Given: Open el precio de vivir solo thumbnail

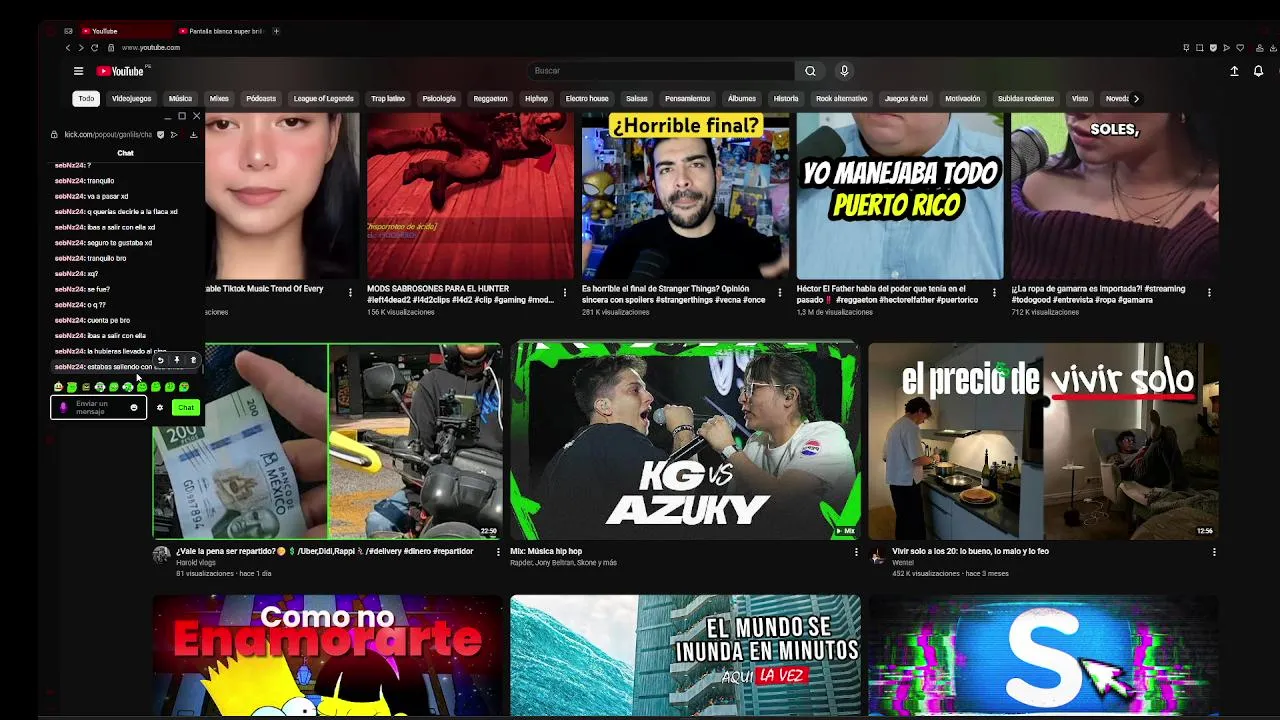Looking at the screenshot, I should point(1043,441).
